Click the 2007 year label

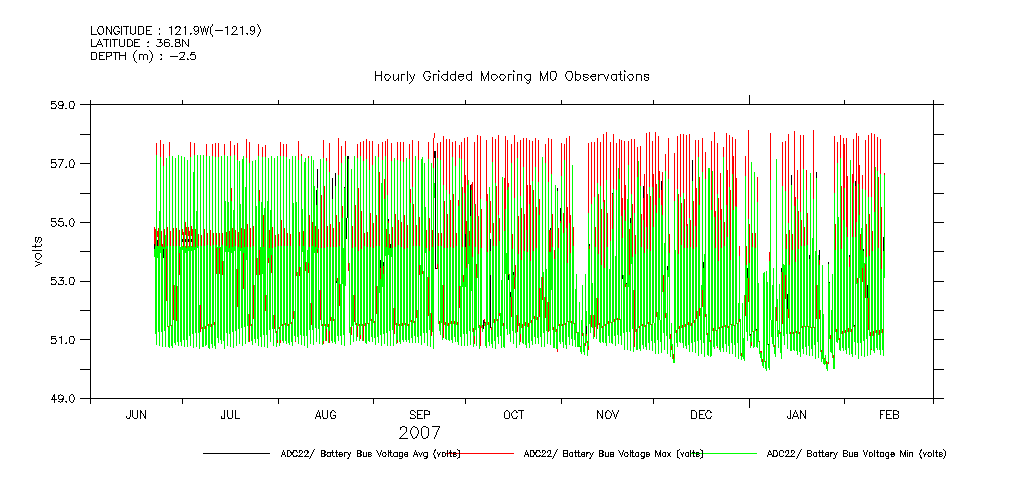coord(419,433)
